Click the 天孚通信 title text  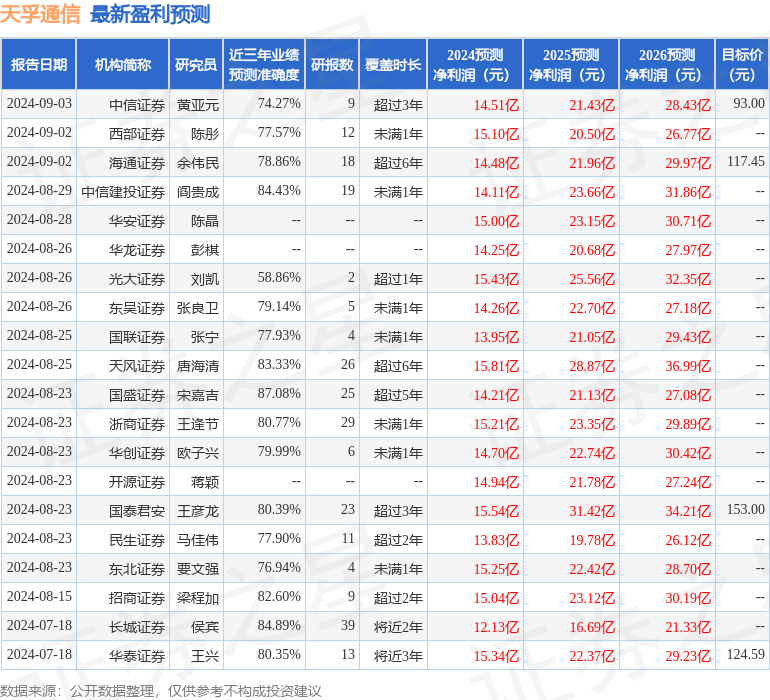coord(40,14)
